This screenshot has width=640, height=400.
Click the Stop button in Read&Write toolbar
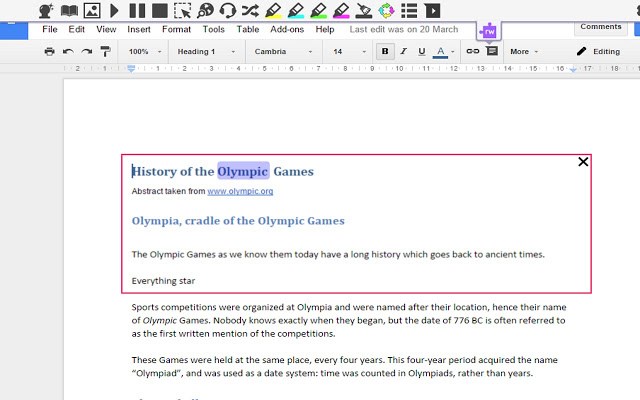pyautogui.click(x=160, y=11)
